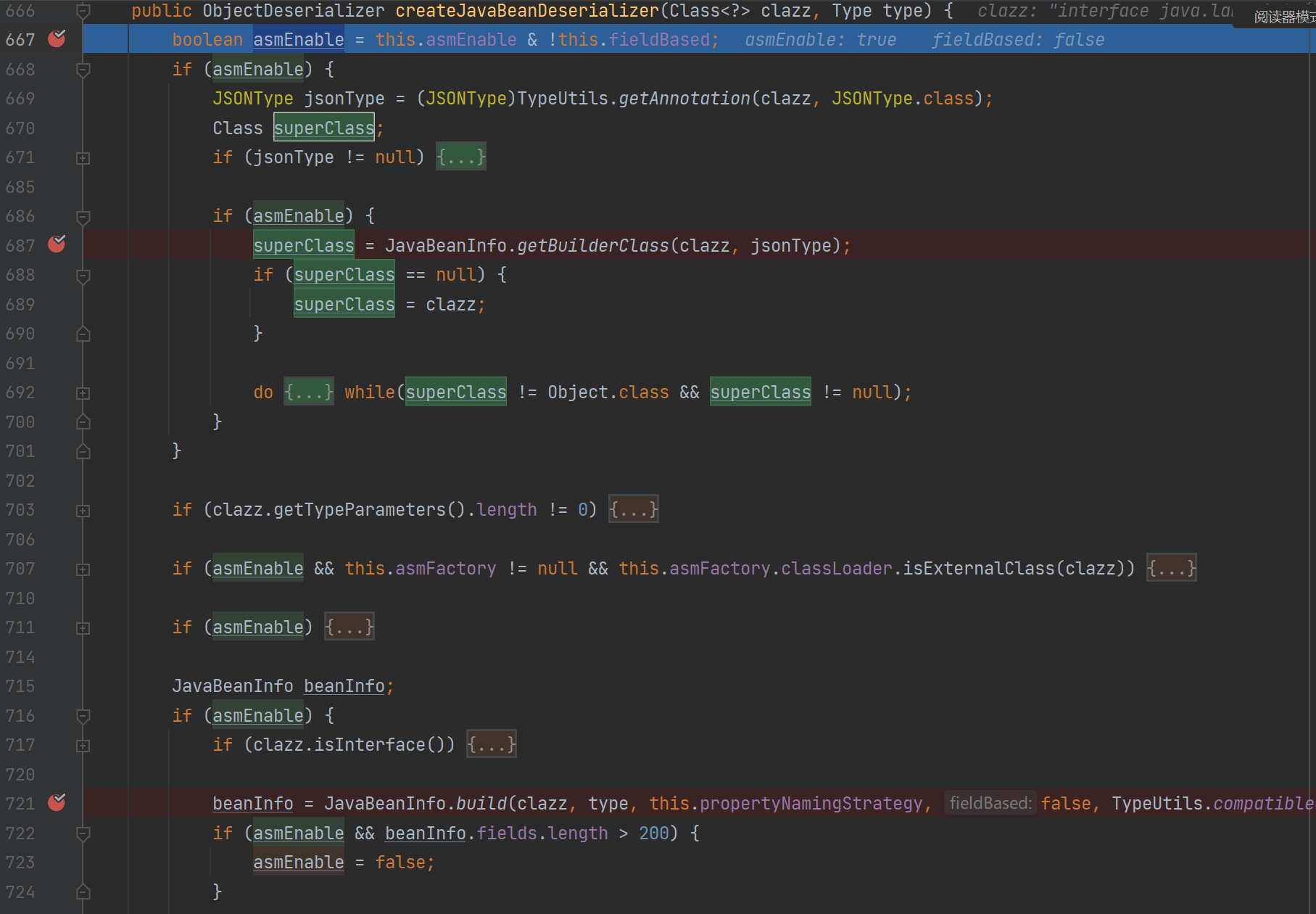Viewport: 1316px width, 914px height.
Task: Collapse the if block at line 722
Action: [83, 833]
